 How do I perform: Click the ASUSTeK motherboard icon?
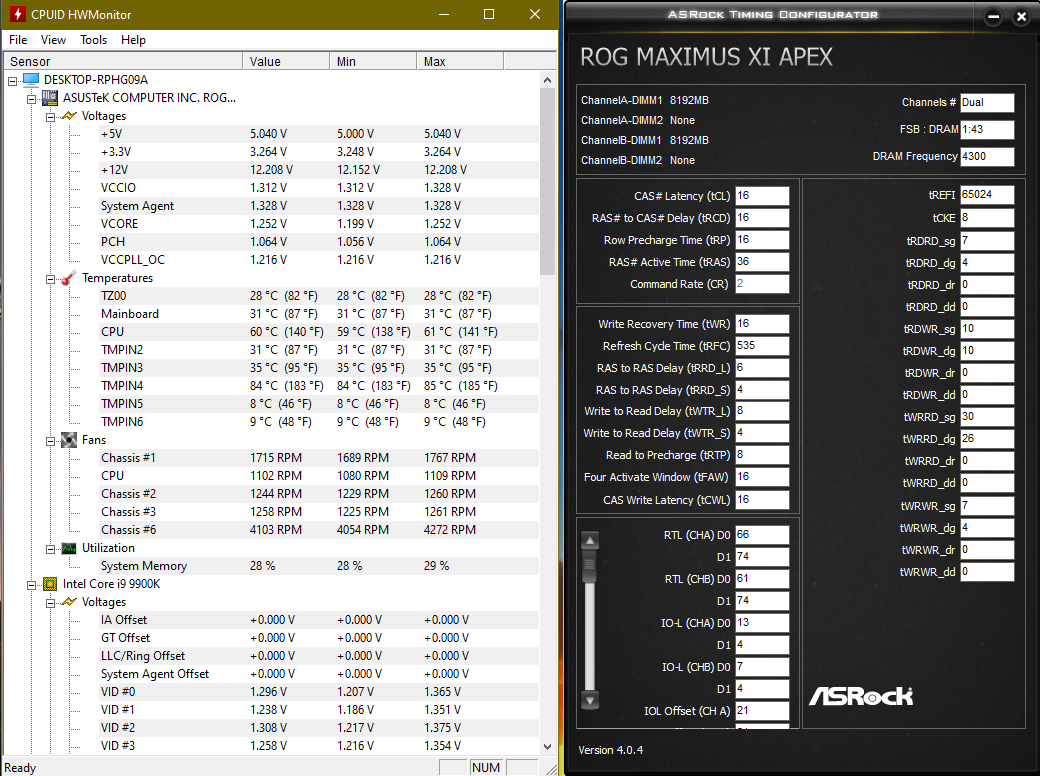click(x=50, y=98)
